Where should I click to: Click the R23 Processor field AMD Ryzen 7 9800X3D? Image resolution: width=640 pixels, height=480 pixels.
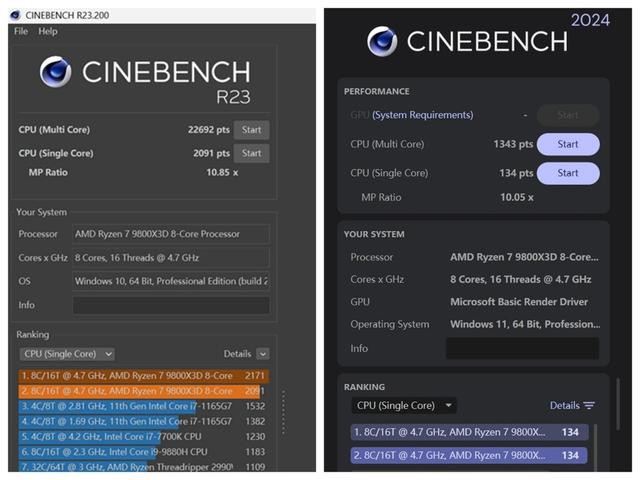click(x=171, y=234)
